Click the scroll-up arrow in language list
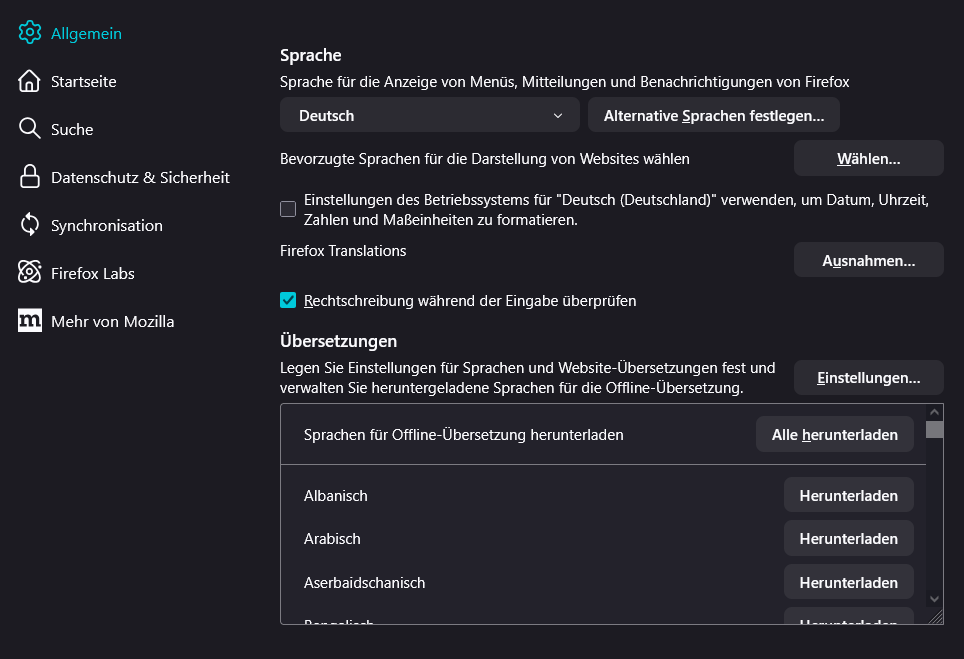 (x=934, y=411)
